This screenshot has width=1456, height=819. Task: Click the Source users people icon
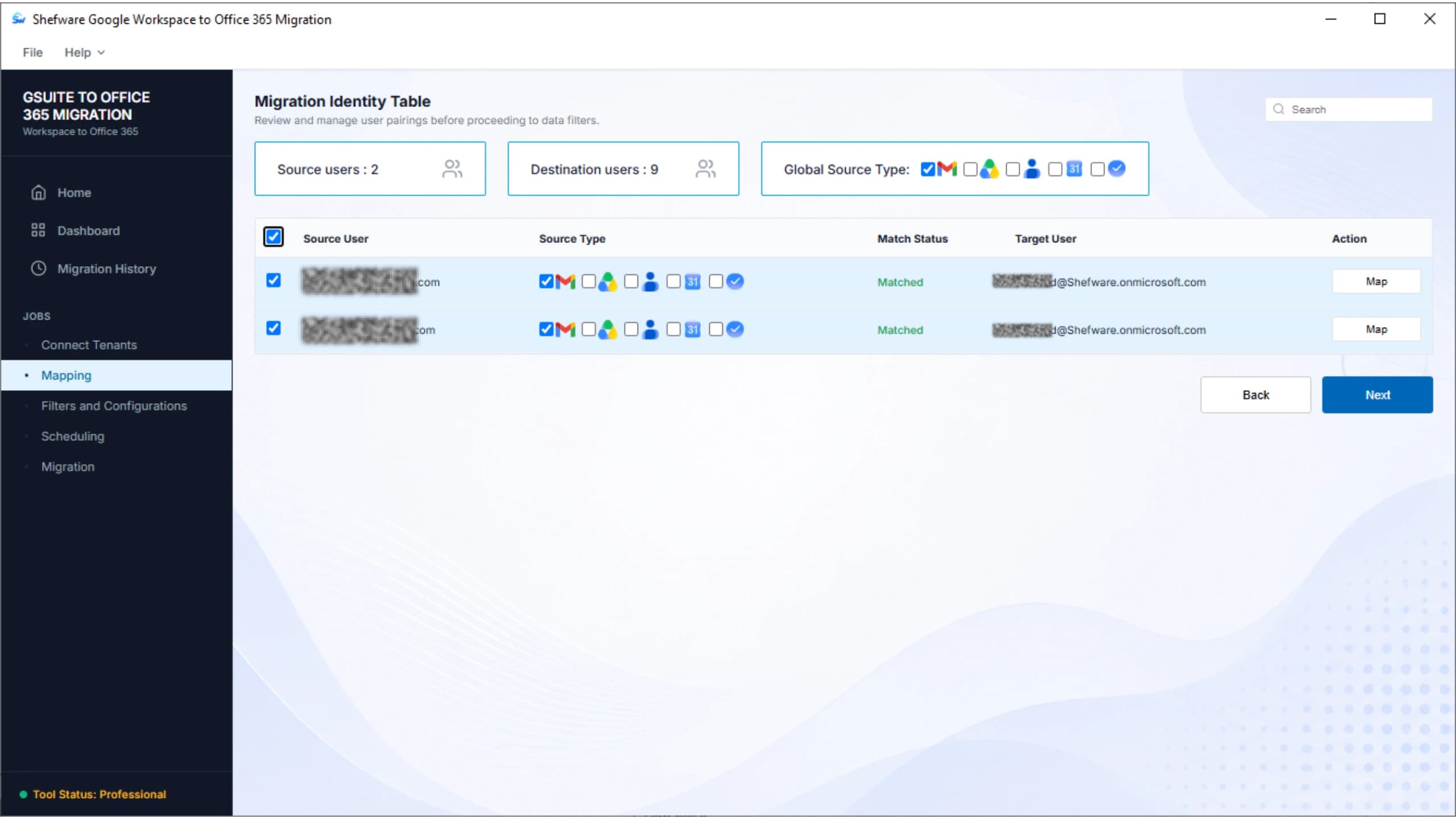pos(452,169)
